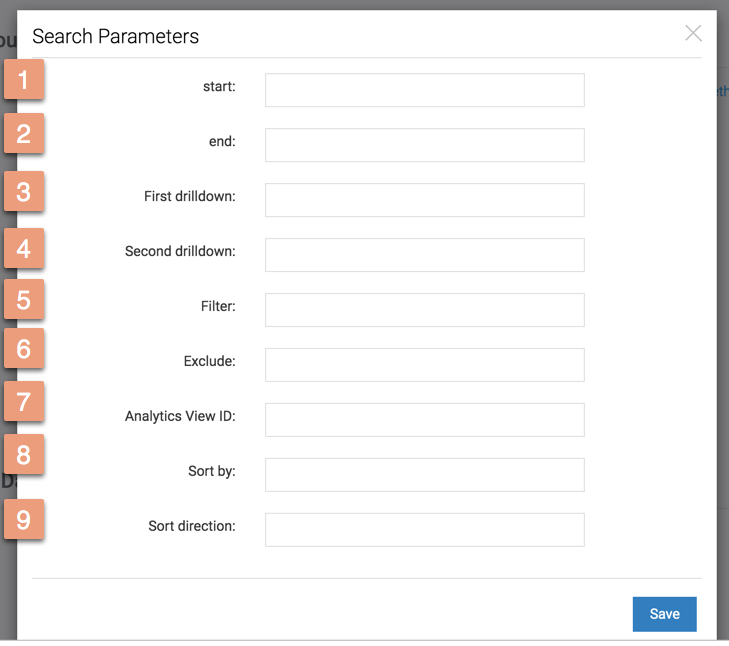Focus the Second drilldown text box
The width and height of the screenshot is (729, 646).
pos(424,255)
